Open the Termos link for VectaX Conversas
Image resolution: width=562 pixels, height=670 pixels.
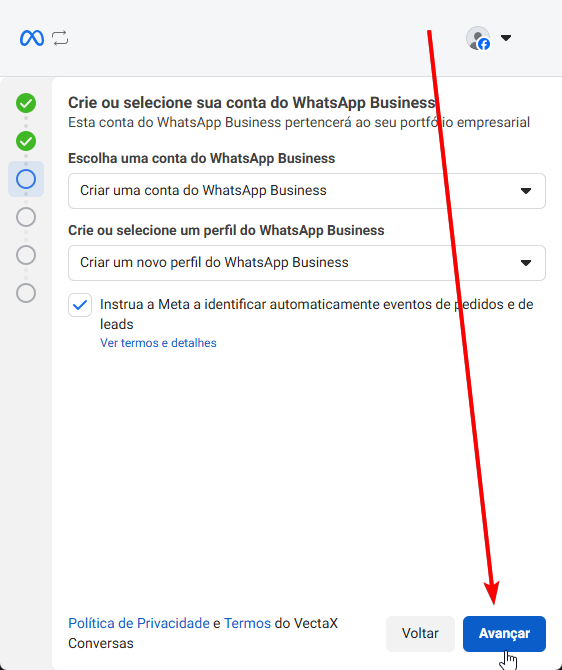tap(247, 623)
